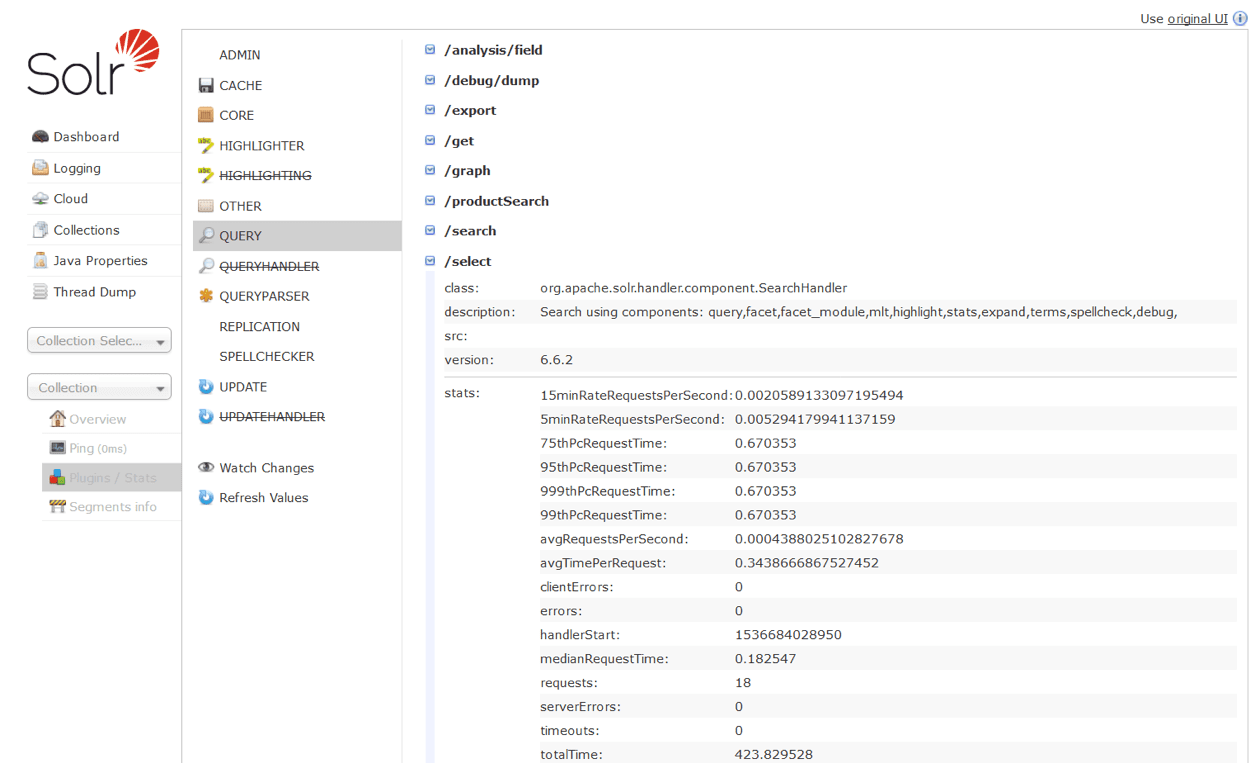Click the info icon beside original UI
This screenshot has height=763, width=1249.
pyautogui.click(x=1240, y=19)
